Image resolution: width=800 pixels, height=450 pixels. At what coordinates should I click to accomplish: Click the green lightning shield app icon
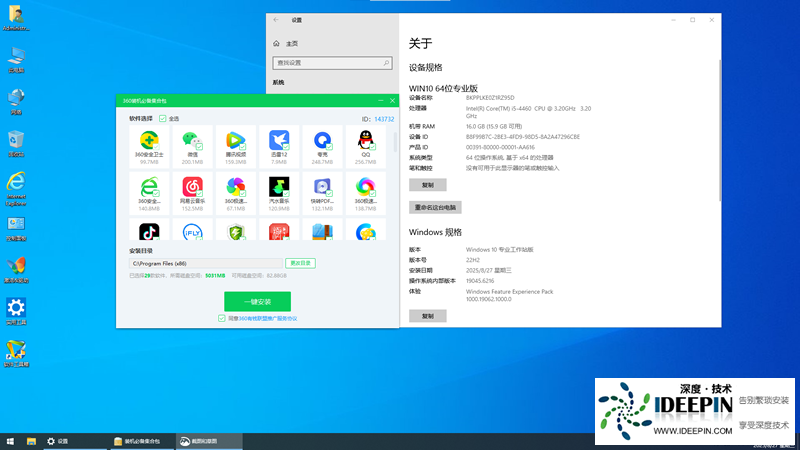coord(235,232)
